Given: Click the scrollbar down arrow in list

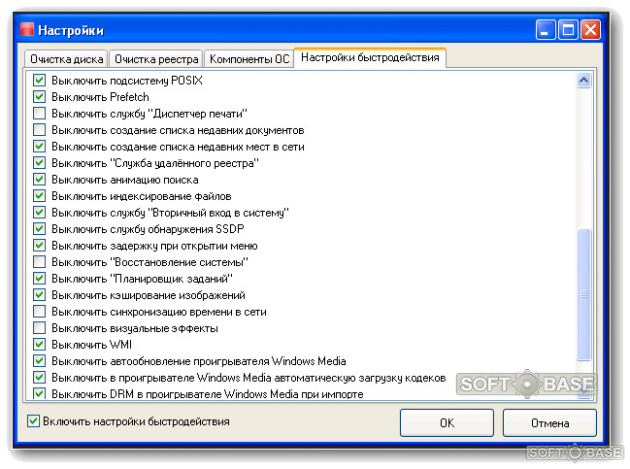Looking at the screenshot, I should click(585, 391).
